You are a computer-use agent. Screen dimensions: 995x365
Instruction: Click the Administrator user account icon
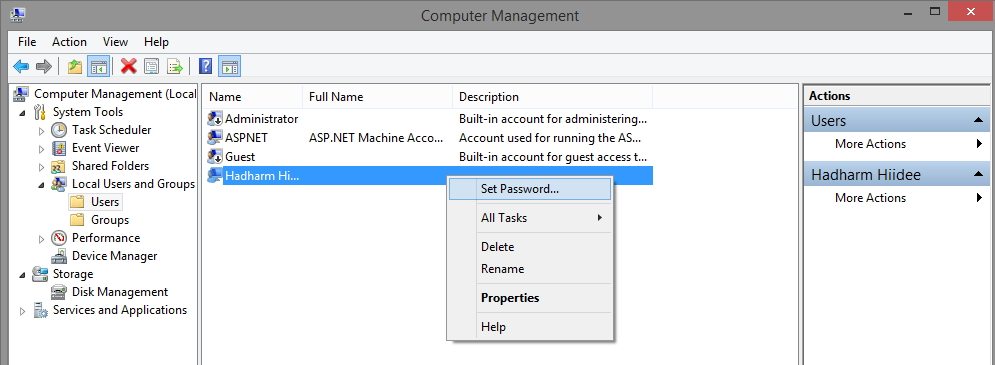coord(215,119)
